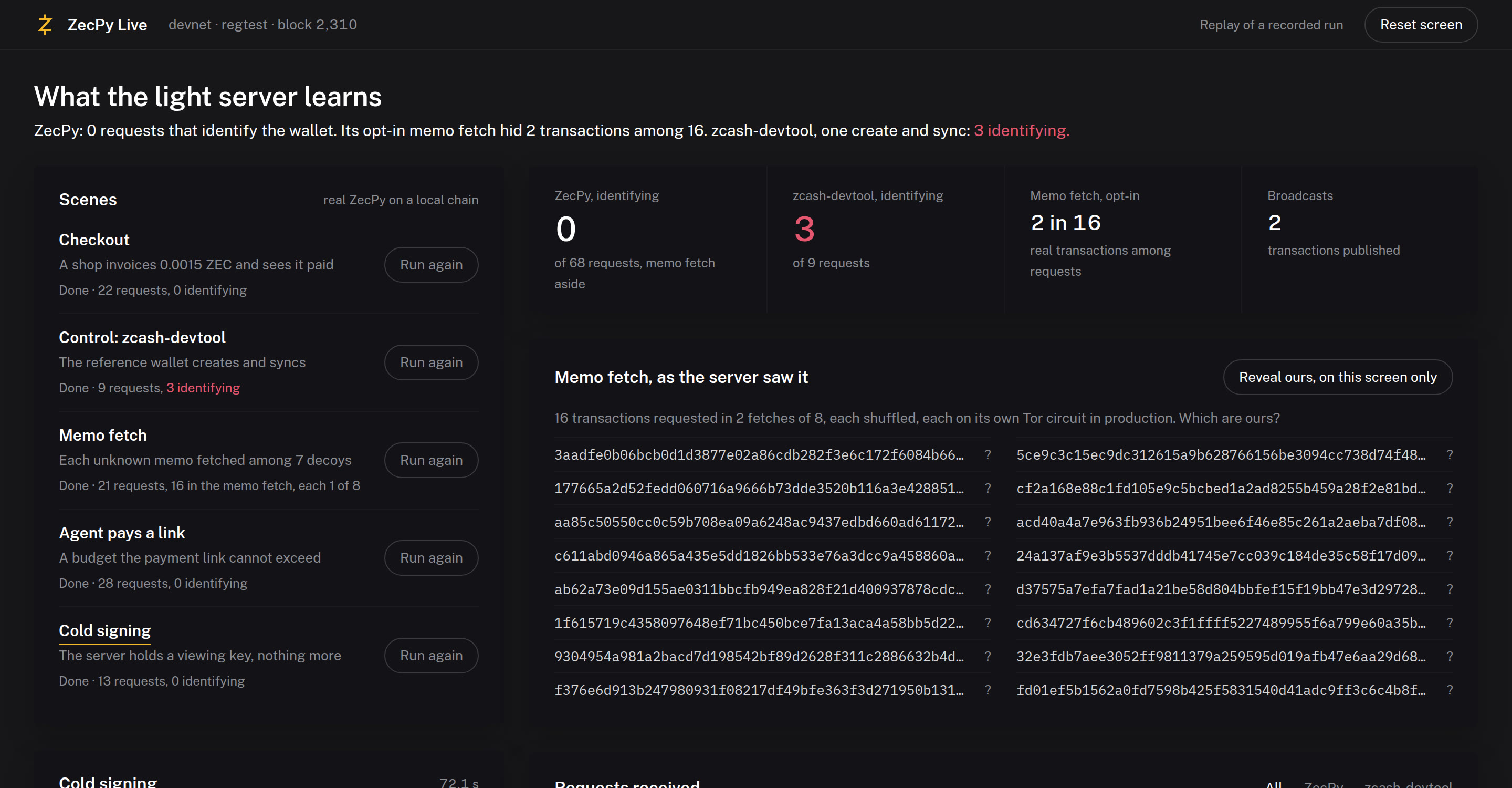This screenshot has width=1512, height=788.
Task: Click the Reset screen button
Action: (1421, 25)
